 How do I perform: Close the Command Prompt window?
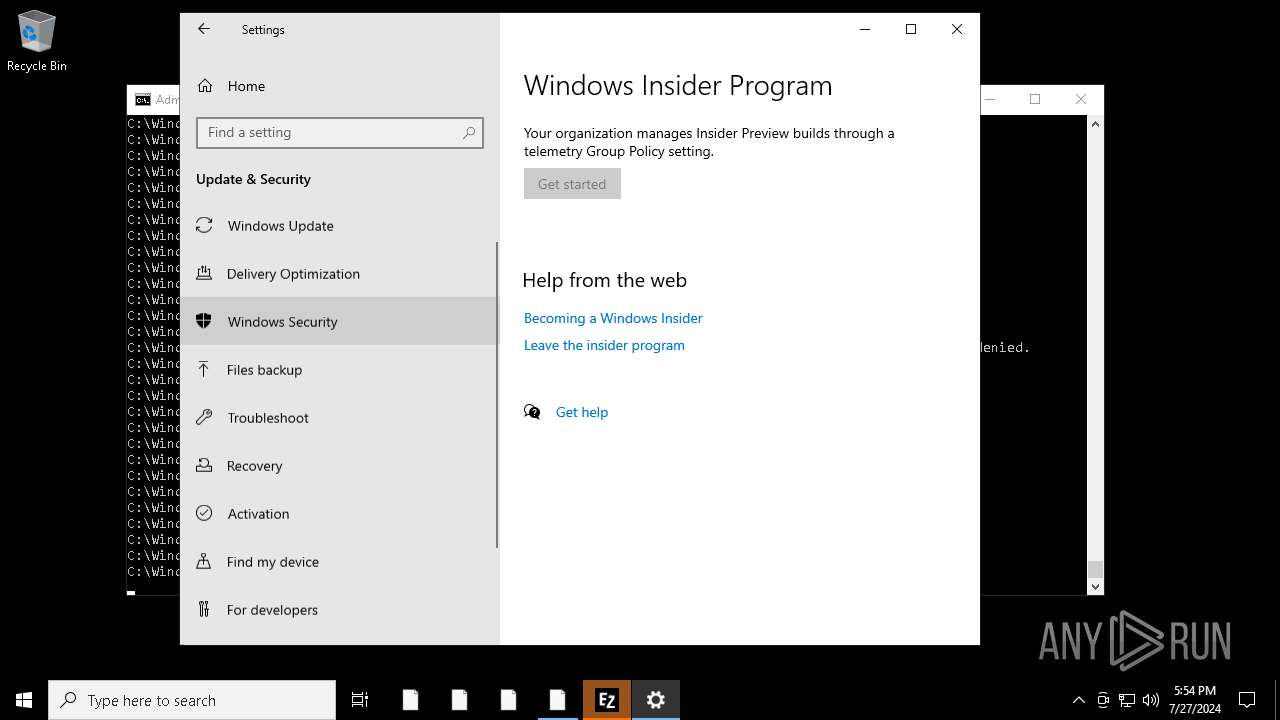coord(1081,99)
